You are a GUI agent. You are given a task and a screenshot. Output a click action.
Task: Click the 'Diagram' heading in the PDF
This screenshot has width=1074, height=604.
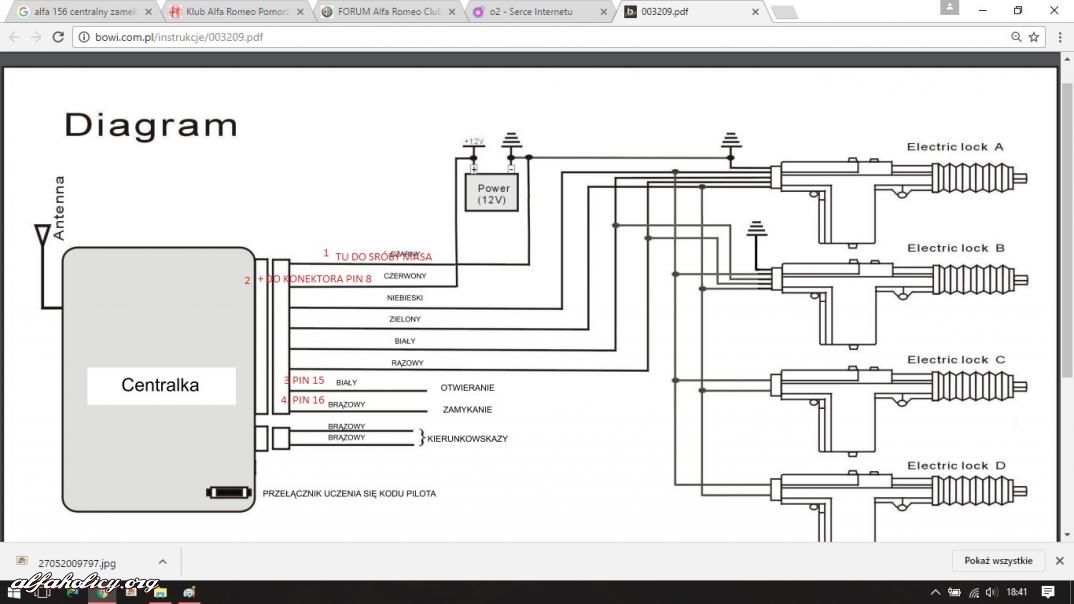151,125
